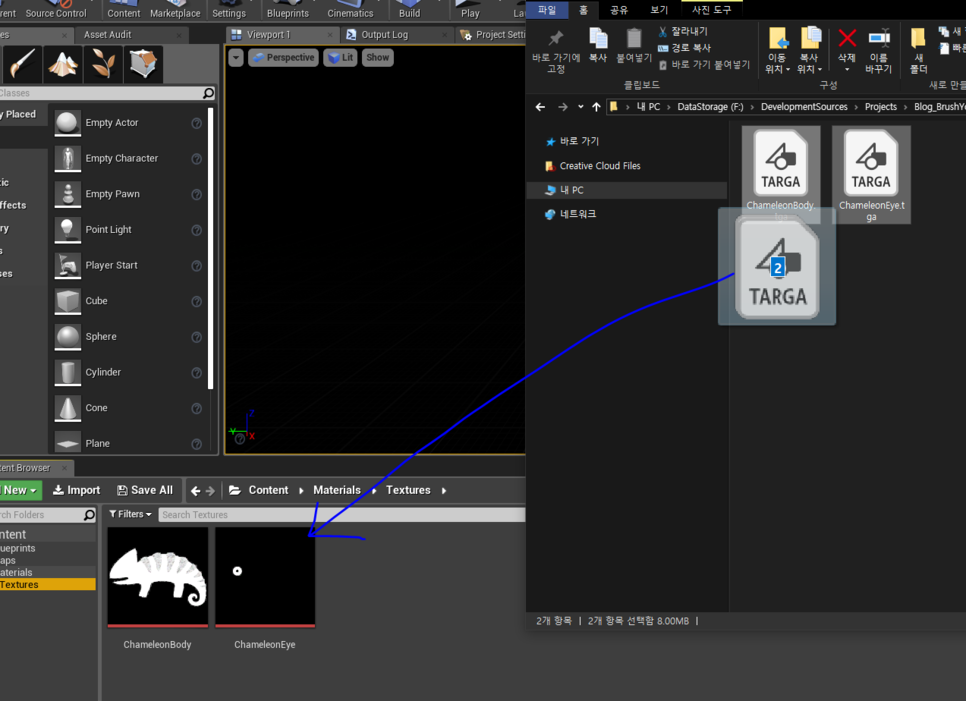Screen dimensions: 966x701
Task: Open Explorer recent locations dropdown arrow
Action: pos(580,107)
